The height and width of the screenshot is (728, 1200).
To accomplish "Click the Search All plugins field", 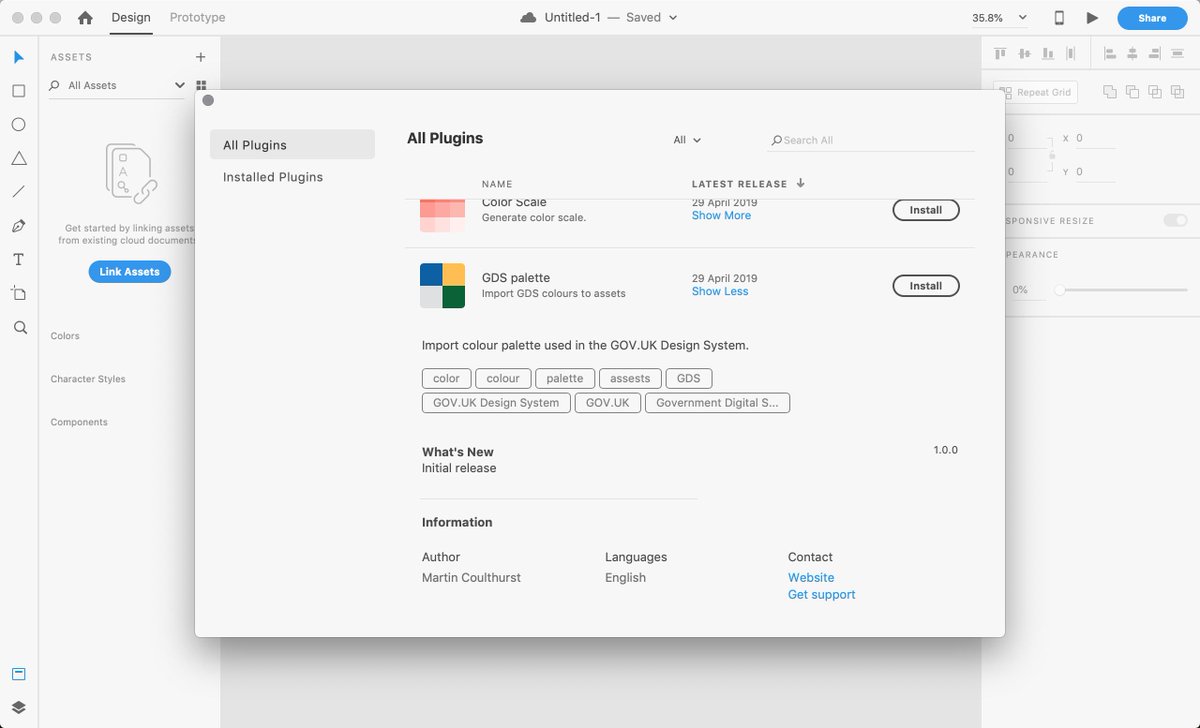I will click(870, 141).
